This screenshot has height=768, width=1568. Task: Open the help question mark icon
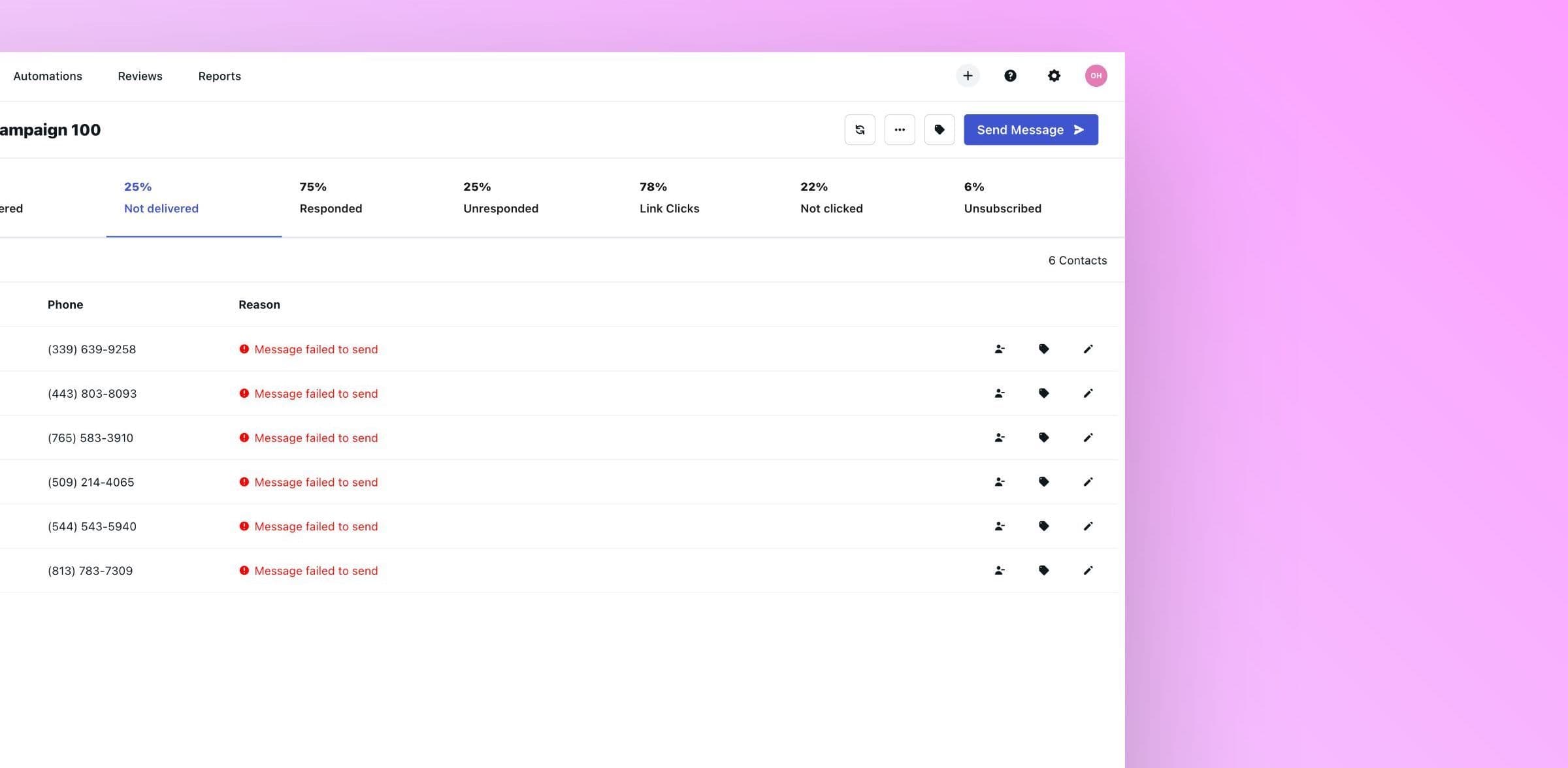(x=1011, y=75)
